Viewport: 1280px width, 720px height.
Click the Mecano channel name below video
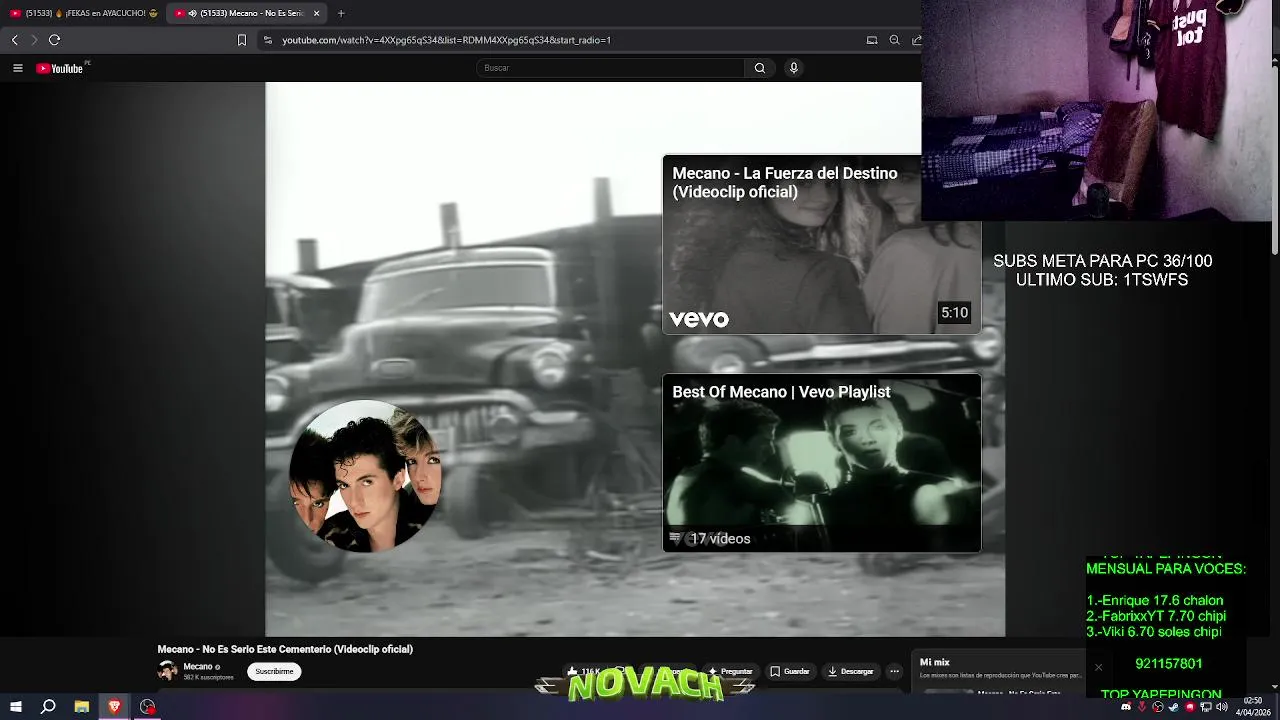(x=198, y=667)
